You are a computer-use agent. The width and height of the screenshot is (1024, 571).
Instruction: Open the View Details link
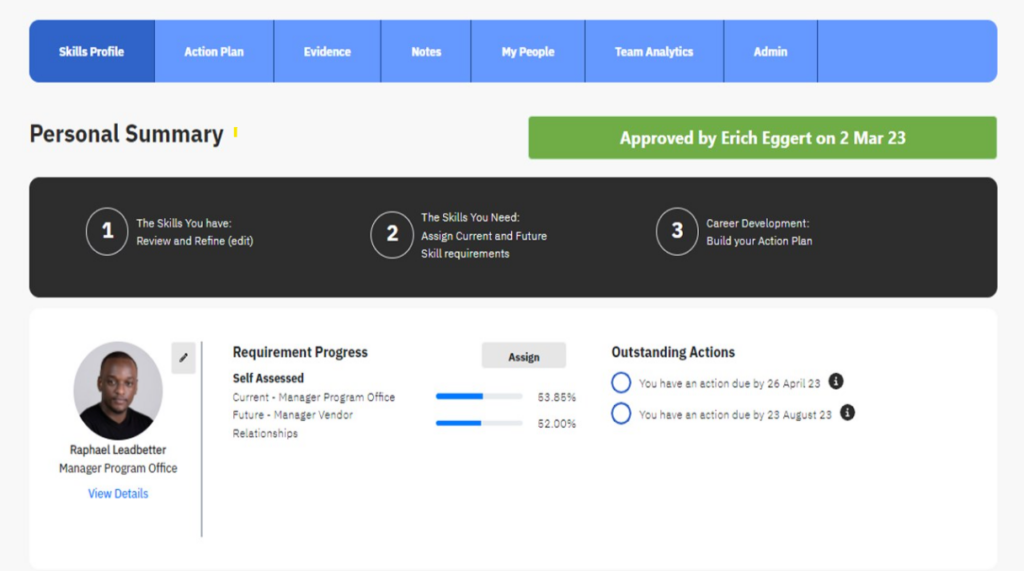(118, 494)
